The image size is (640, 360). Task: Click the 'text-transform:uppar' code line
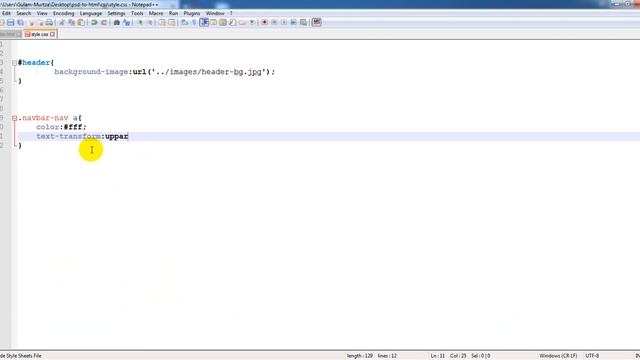click(82, 136)
